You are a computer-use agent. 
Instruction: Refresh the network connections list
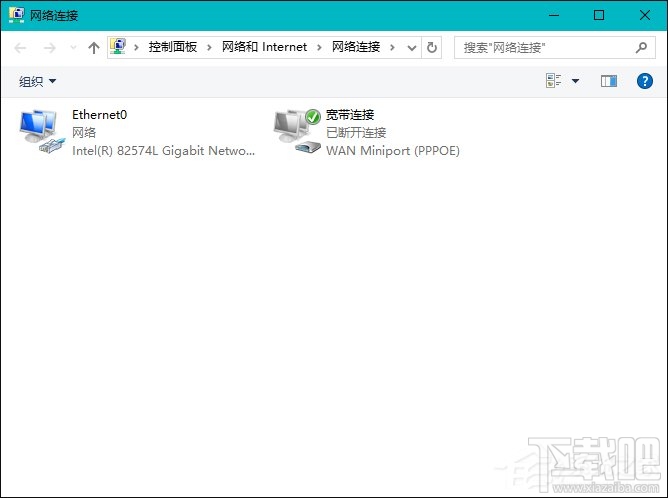[431, 47]
